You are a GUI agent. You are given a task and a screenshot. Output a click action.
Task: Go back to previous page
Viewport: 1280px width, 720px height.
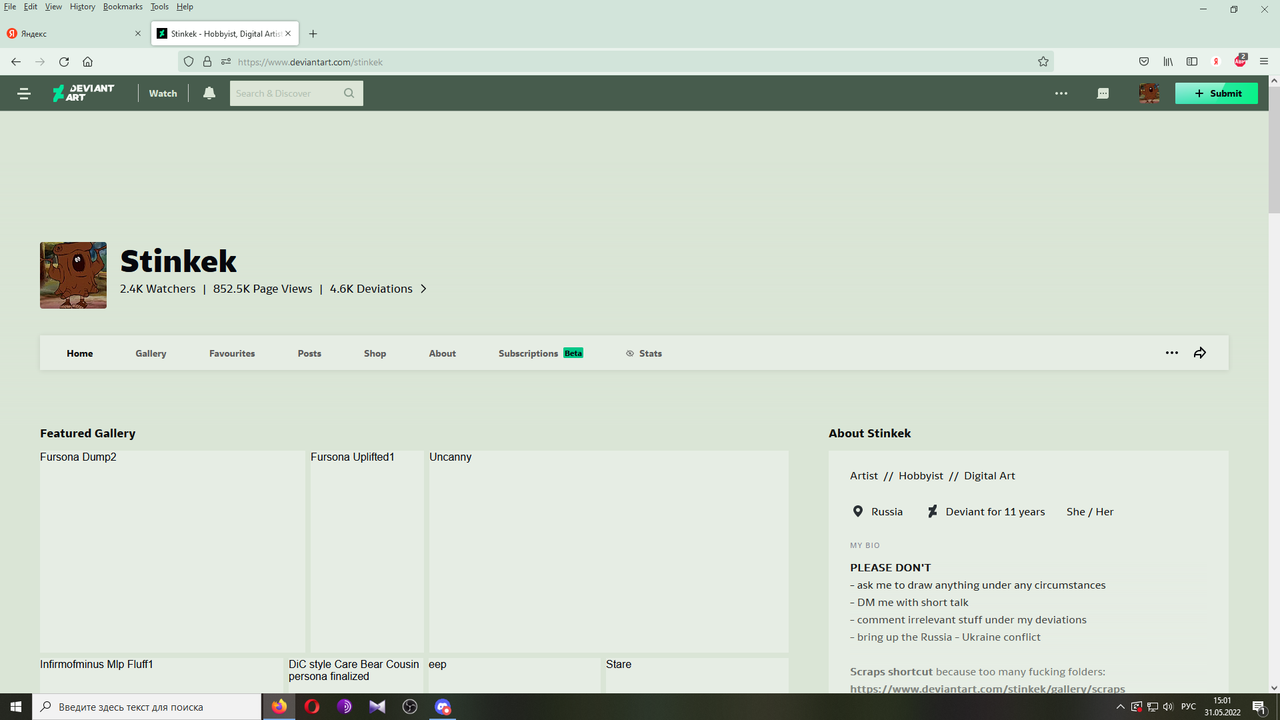(x=16, y=61)
